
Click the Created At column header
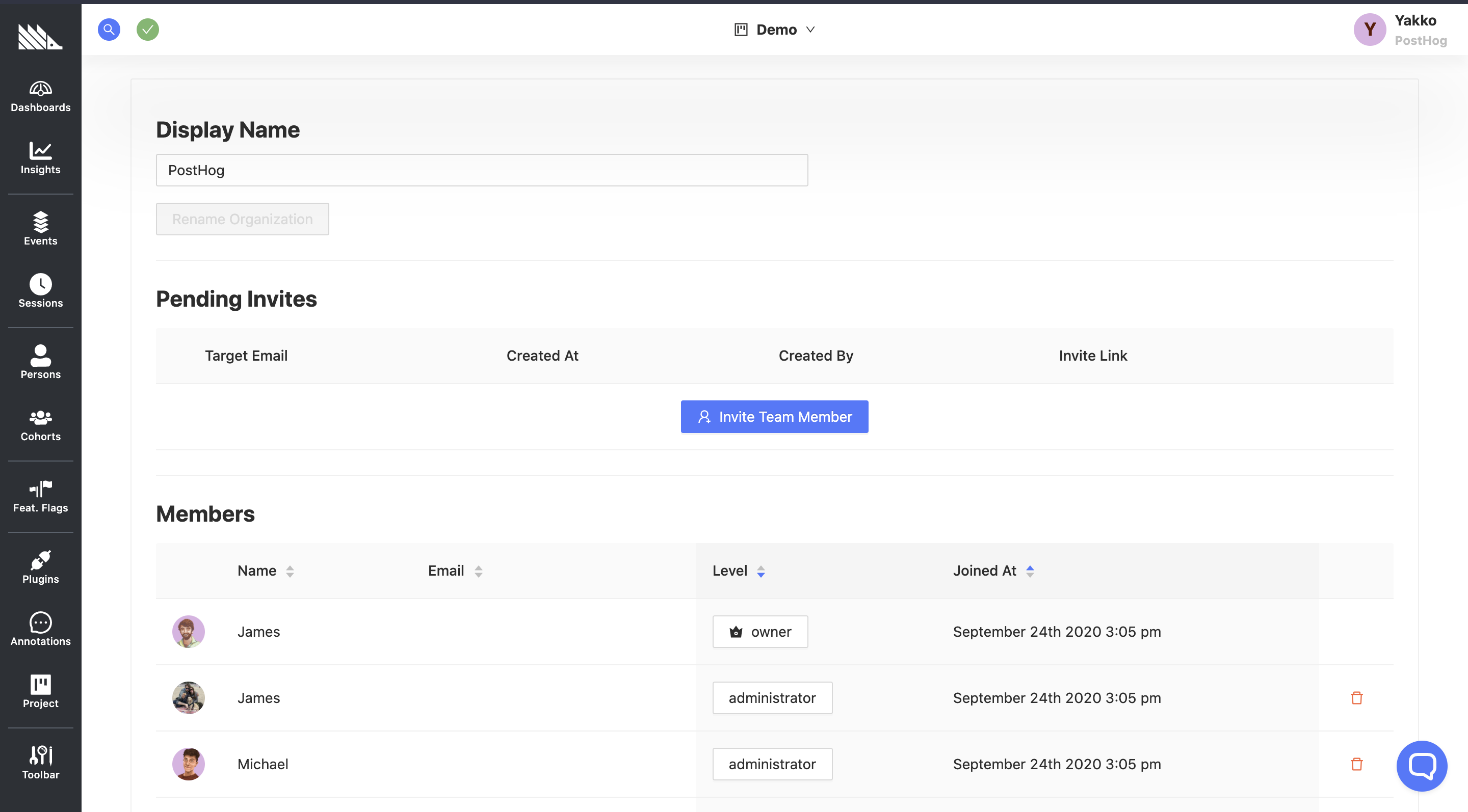click(x=542, y=356)
